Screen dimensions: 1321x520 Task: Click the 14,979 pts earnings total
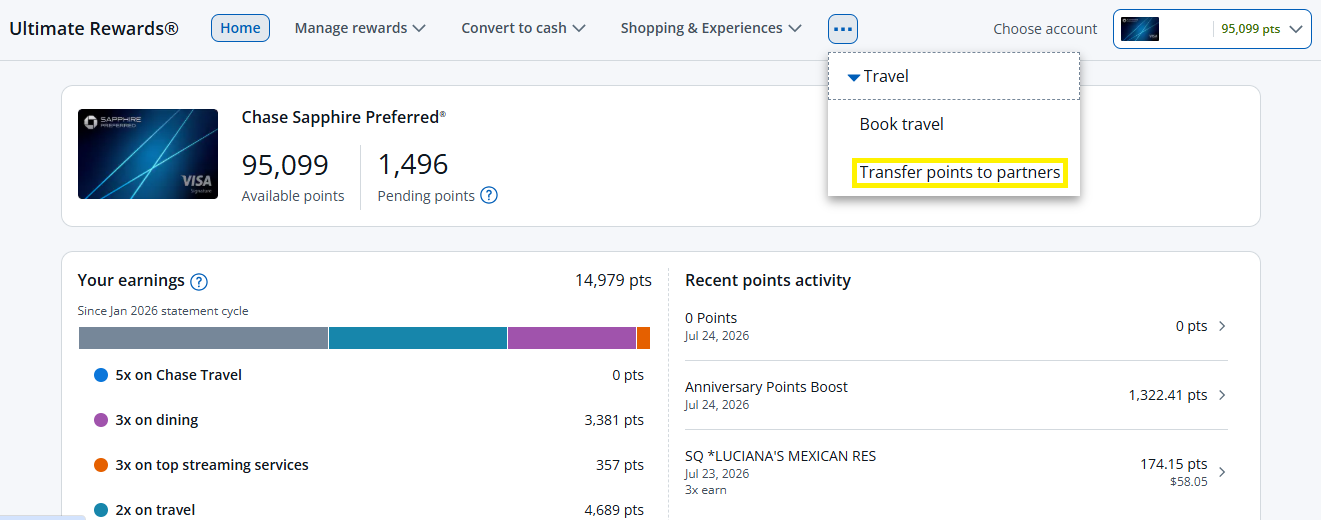[x=613, y=280]
